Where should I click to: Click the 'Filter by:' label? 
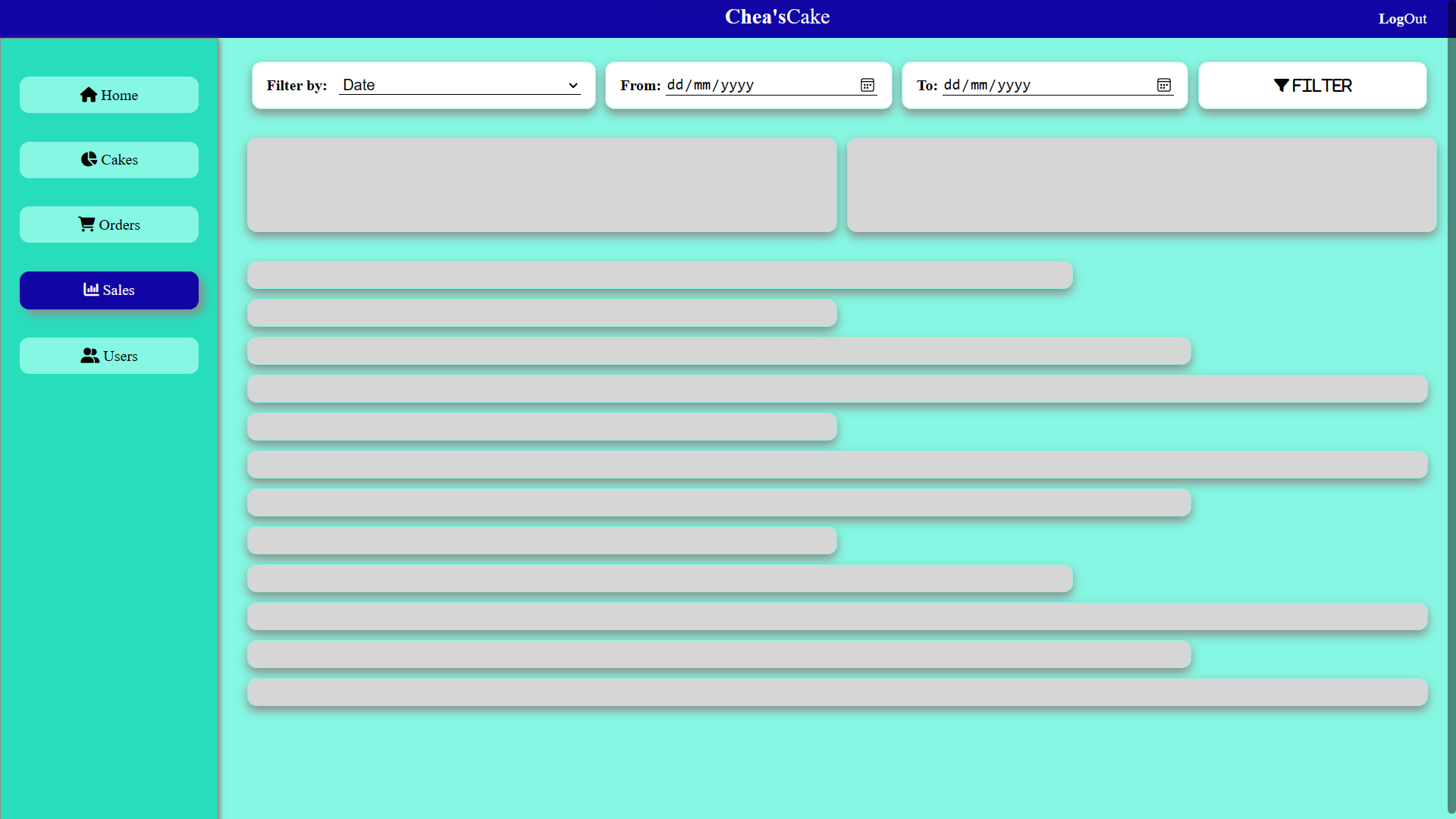pos(297,86)
